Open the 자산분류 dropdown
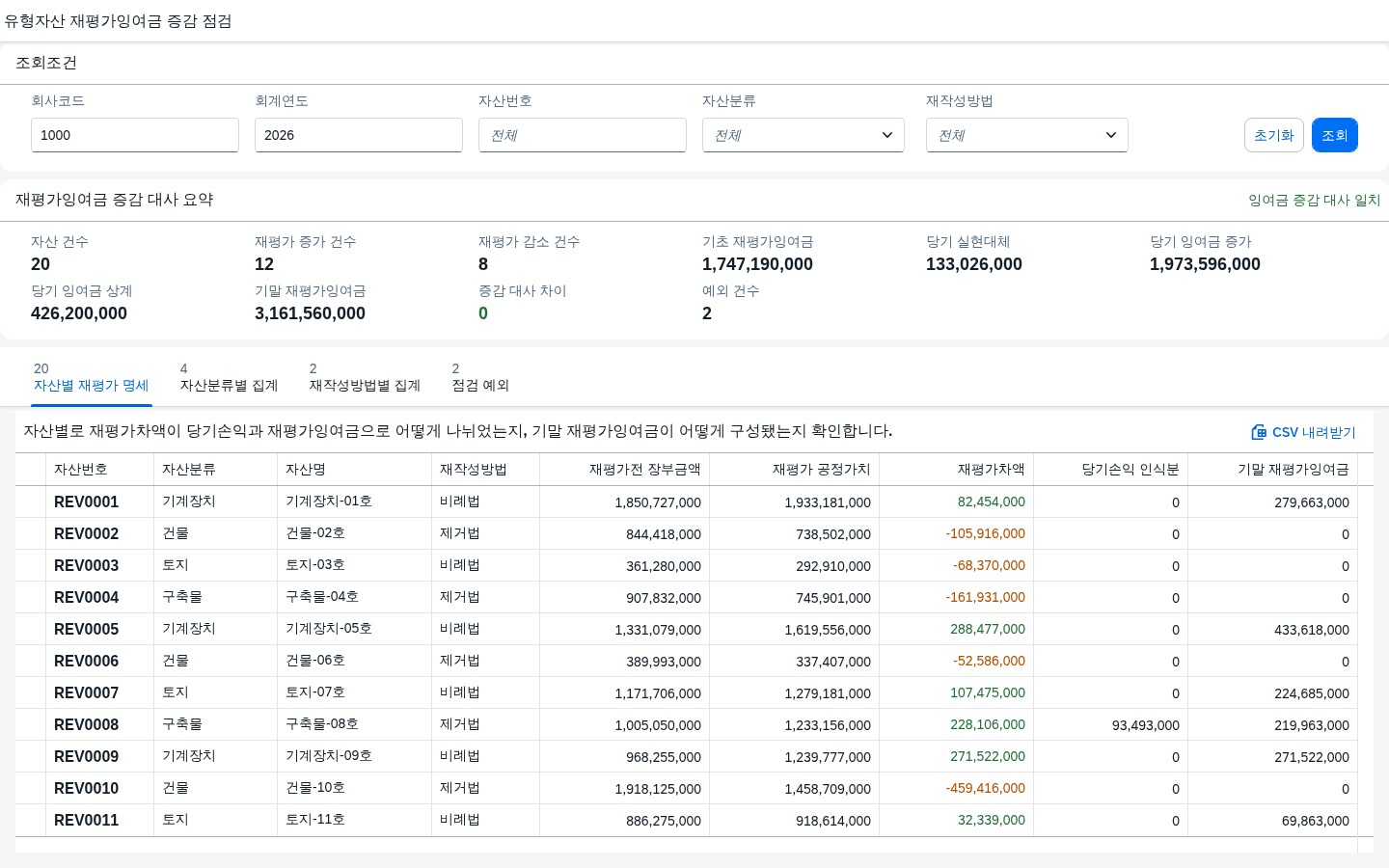The width and height of the screenshot is (1389, 868). click(x=803, y=135)
